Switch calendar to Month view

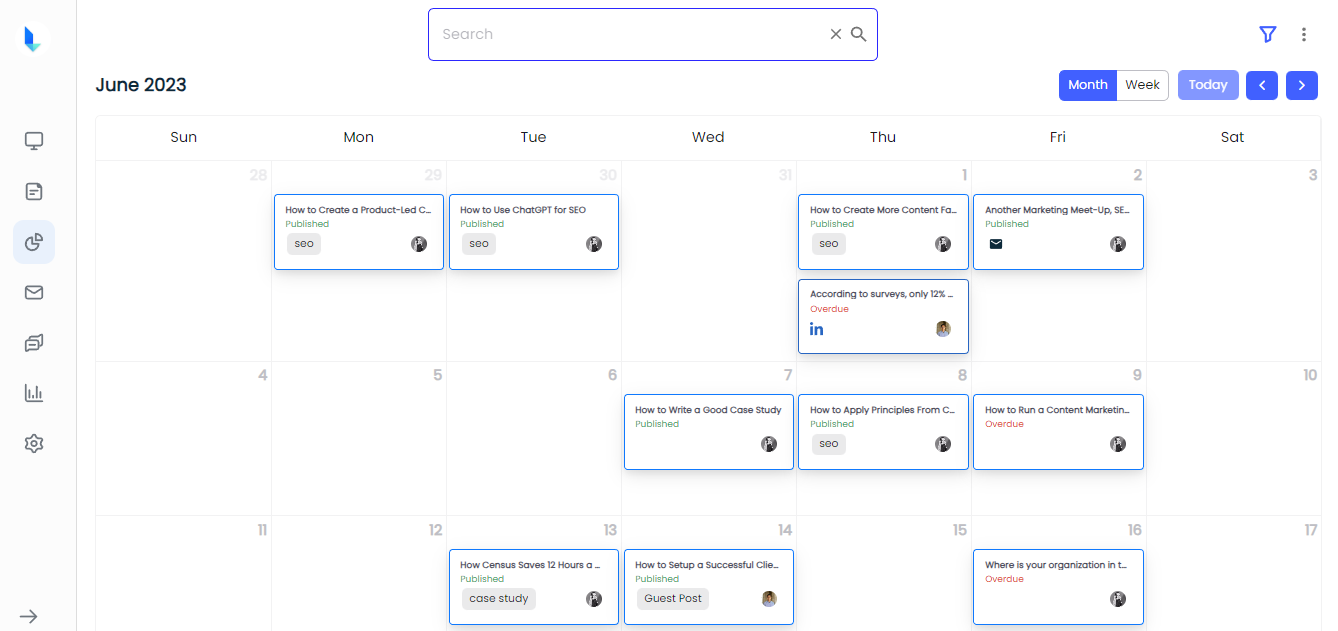coord(1087,85)
